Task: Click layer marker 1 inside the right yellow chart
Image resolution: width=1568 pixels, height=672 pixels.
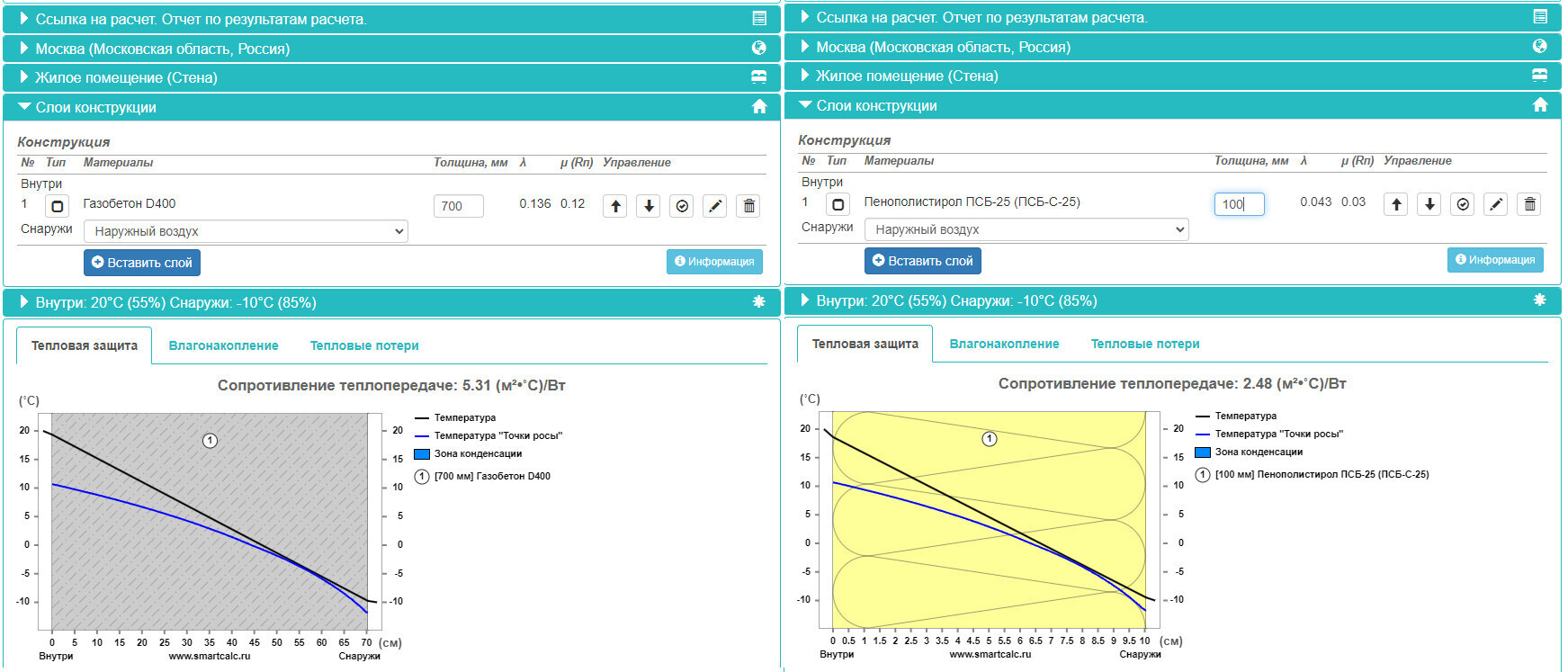Action: [990, 439]
